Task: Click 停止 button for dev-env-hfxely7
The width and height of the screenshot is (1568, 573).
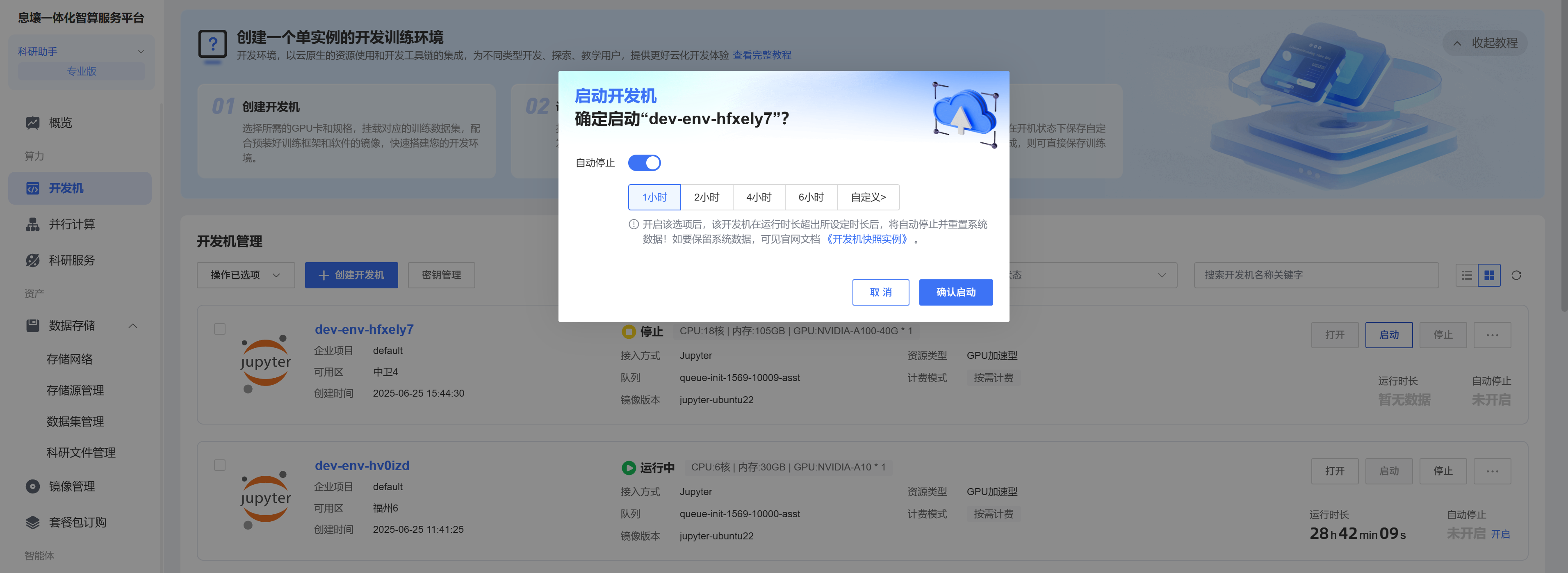Action: click(x=1443, y=335)
